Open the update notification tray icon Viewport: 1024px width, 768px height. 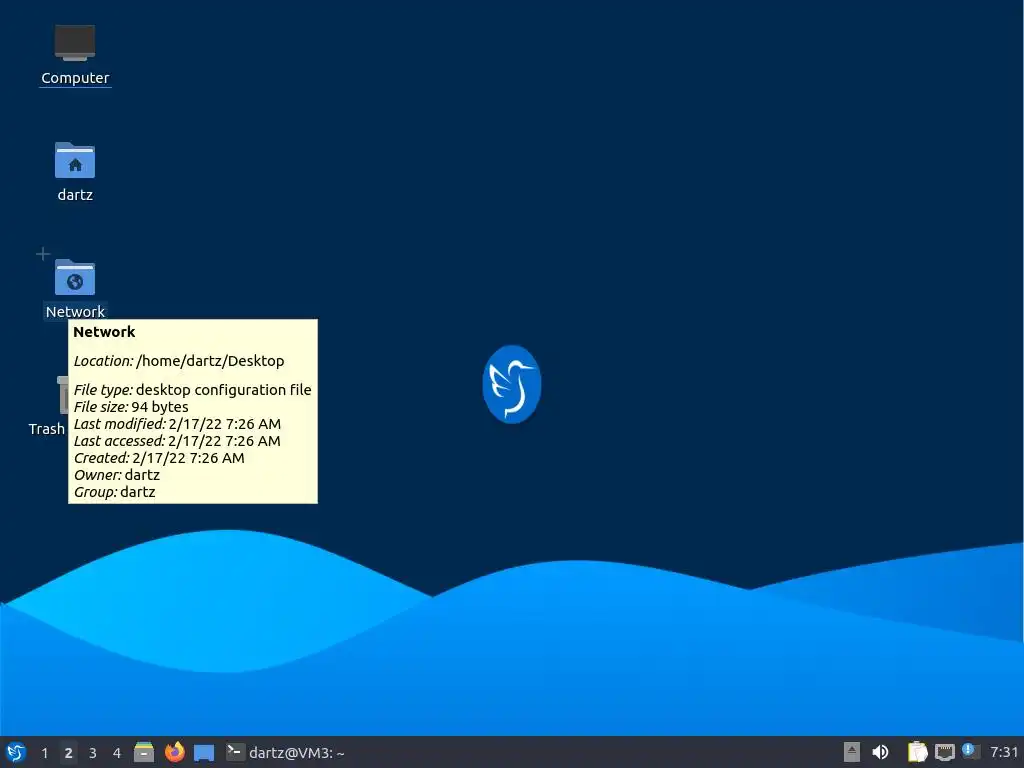970,752
